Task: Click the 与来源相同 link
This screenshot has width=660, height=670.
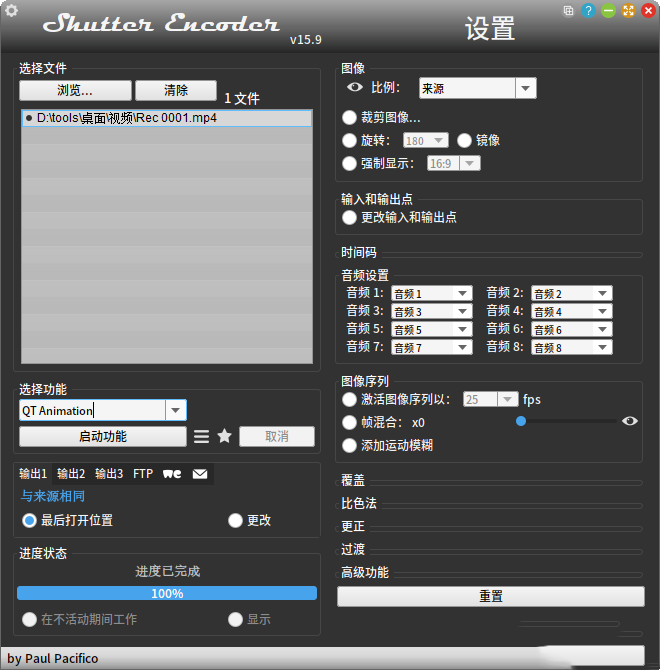Action: [53, 496]
